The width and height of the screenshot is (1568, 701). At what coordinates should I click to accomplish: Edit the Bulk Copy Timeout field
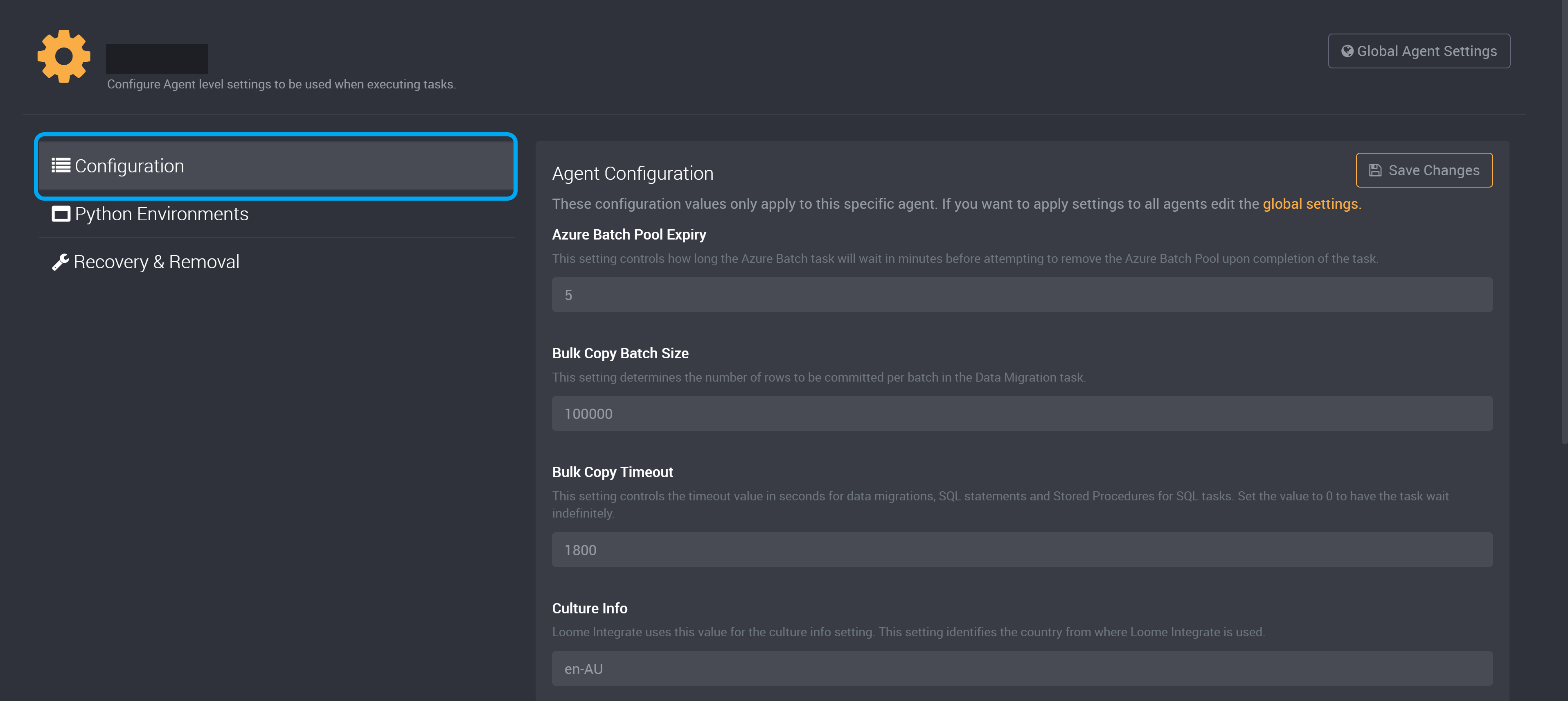click(x=1022, y=550)
